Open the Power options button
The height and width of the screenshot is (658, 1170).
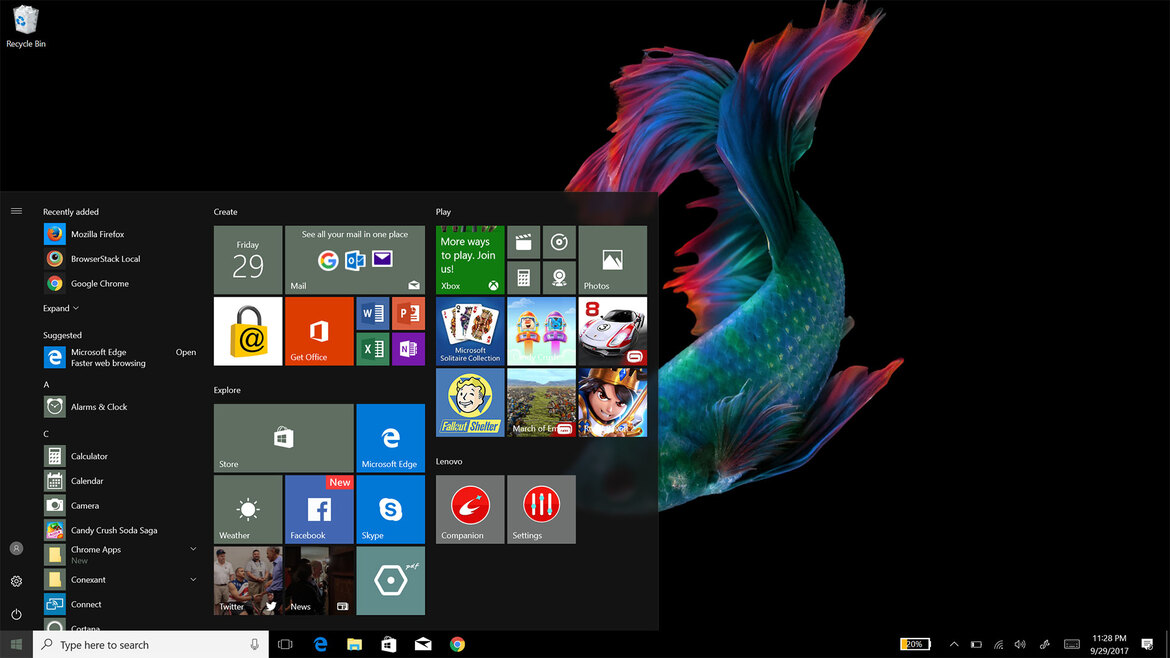[x=16, y=614]
